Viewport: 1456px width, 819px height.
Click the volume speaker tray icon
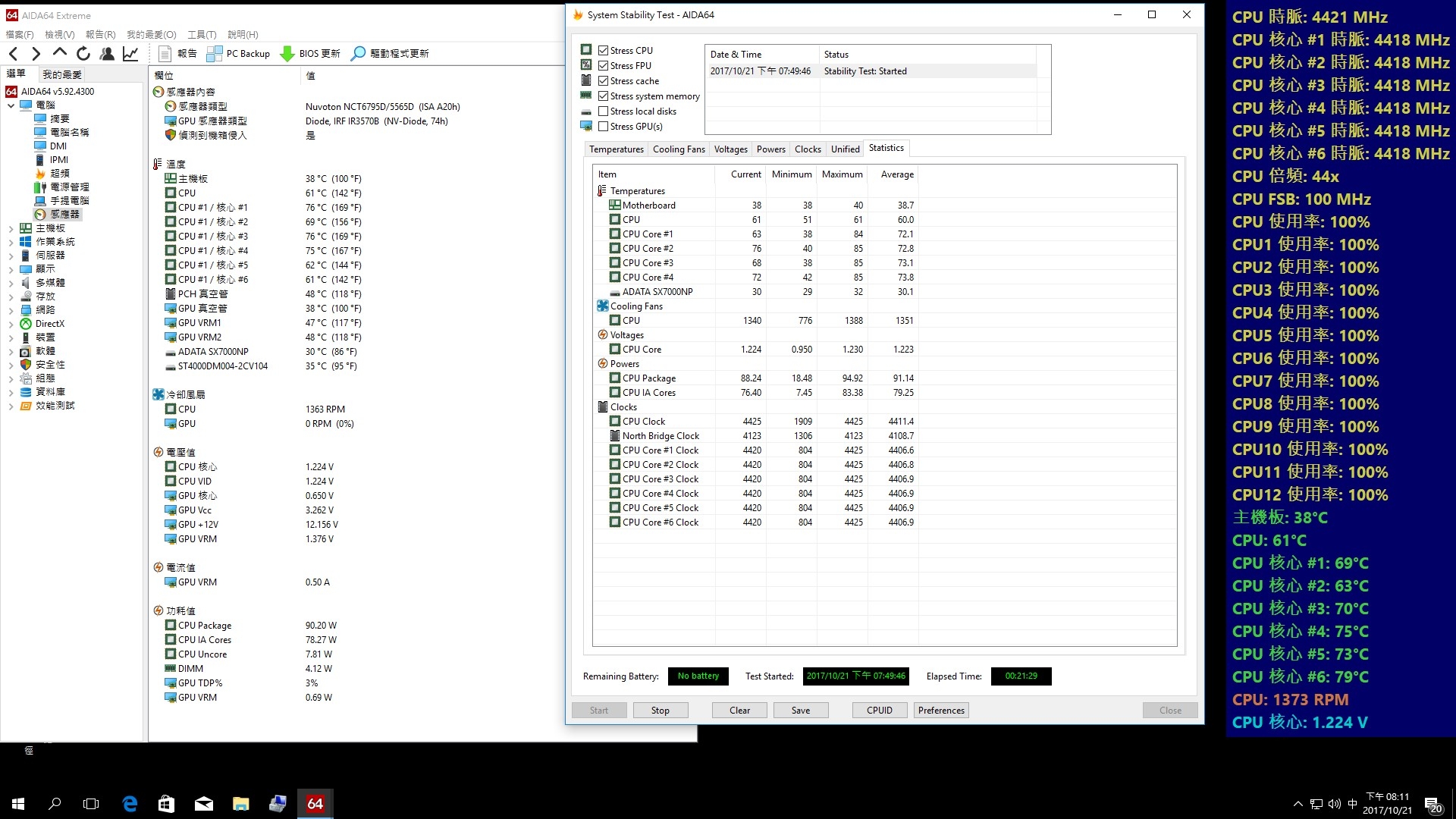pos(1334,804)
